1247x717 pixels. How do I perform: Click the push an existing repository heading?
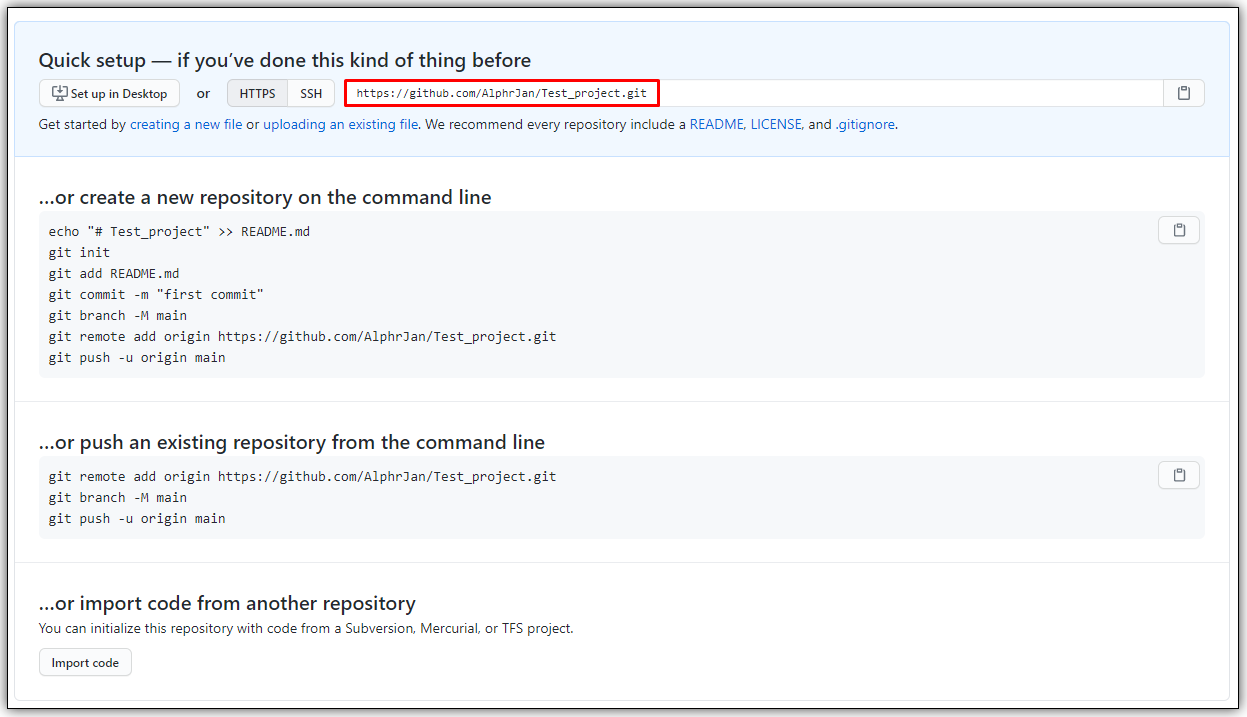tap(292, 442)
